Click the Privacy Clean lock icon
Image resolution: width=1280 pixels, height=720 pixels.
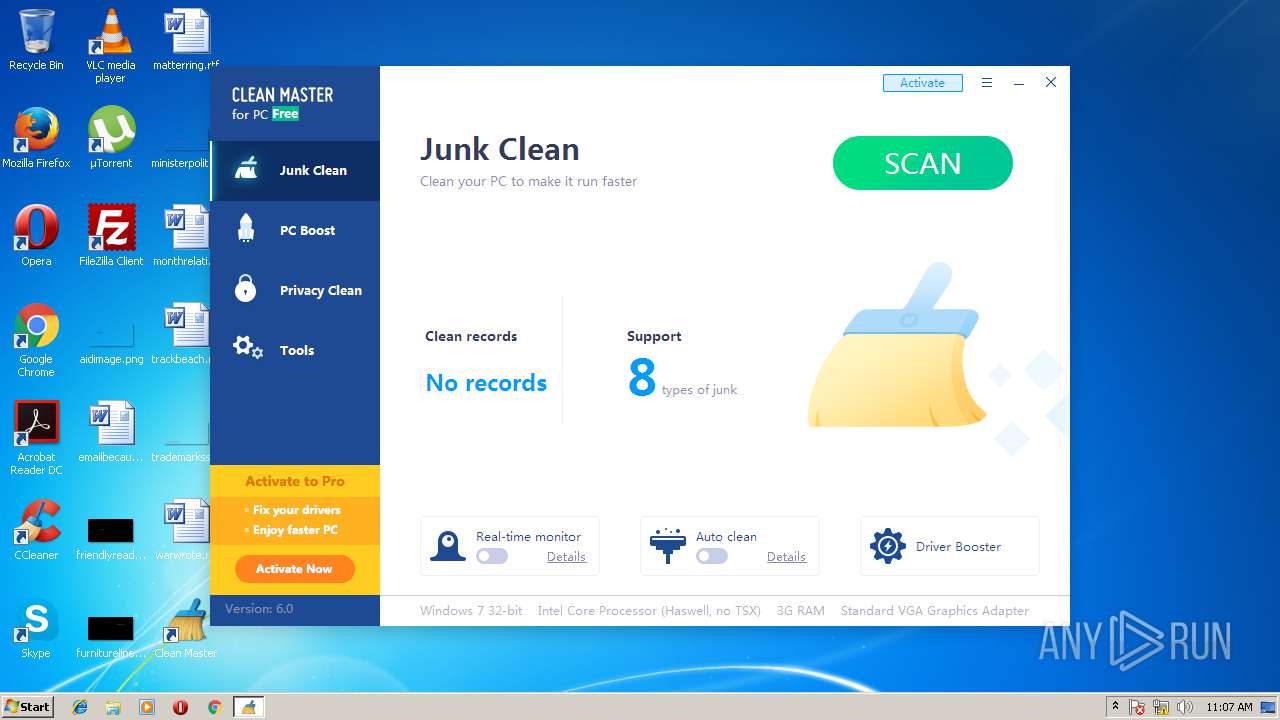[246, 288]
